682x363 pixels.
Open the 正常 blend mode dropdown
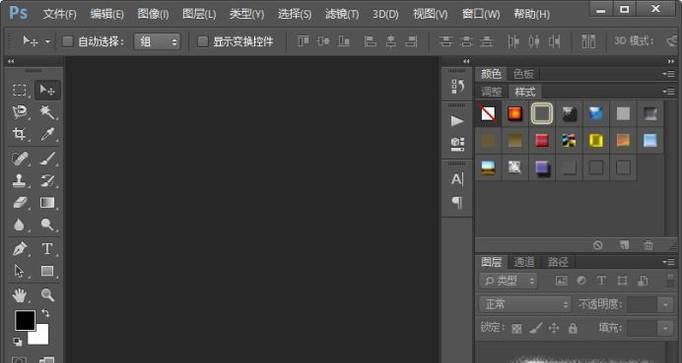pos(525,304)
